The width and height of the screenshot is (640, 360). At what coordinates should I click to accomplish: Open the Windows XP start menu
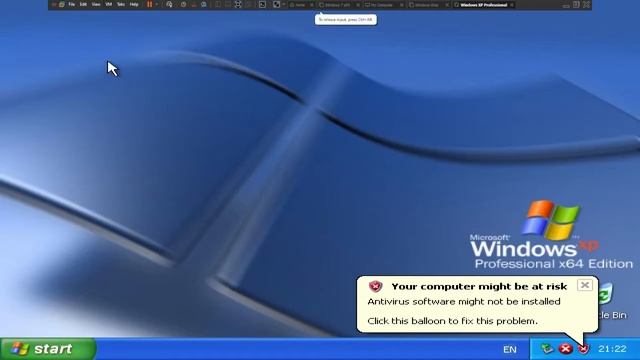(x=48, y=349)
